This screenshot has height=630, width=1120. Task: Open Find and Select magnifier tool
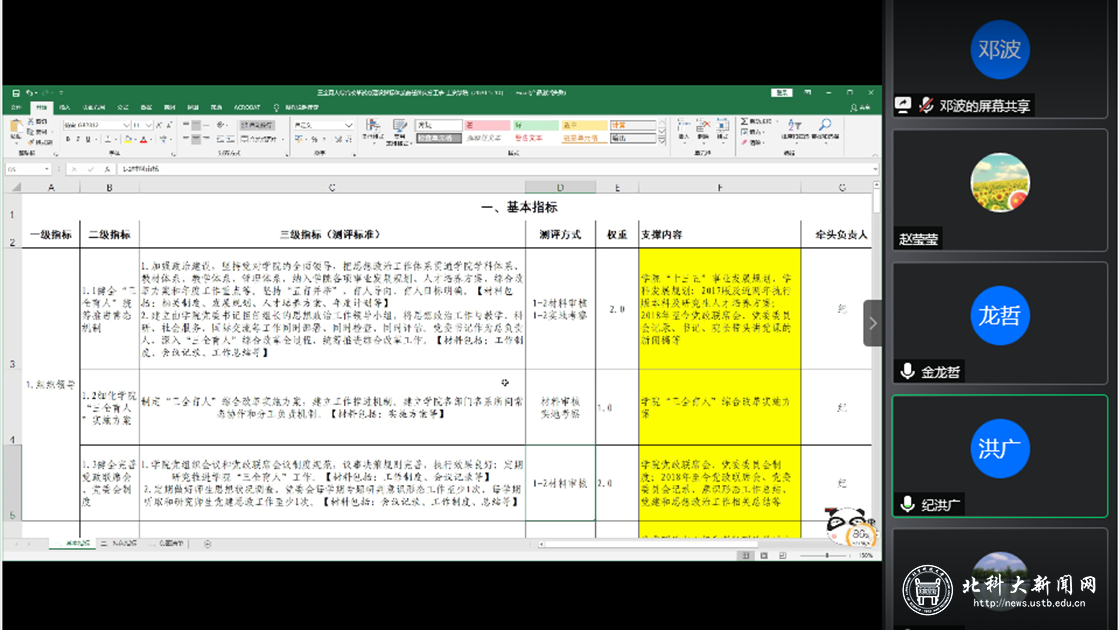coord(824,127)
